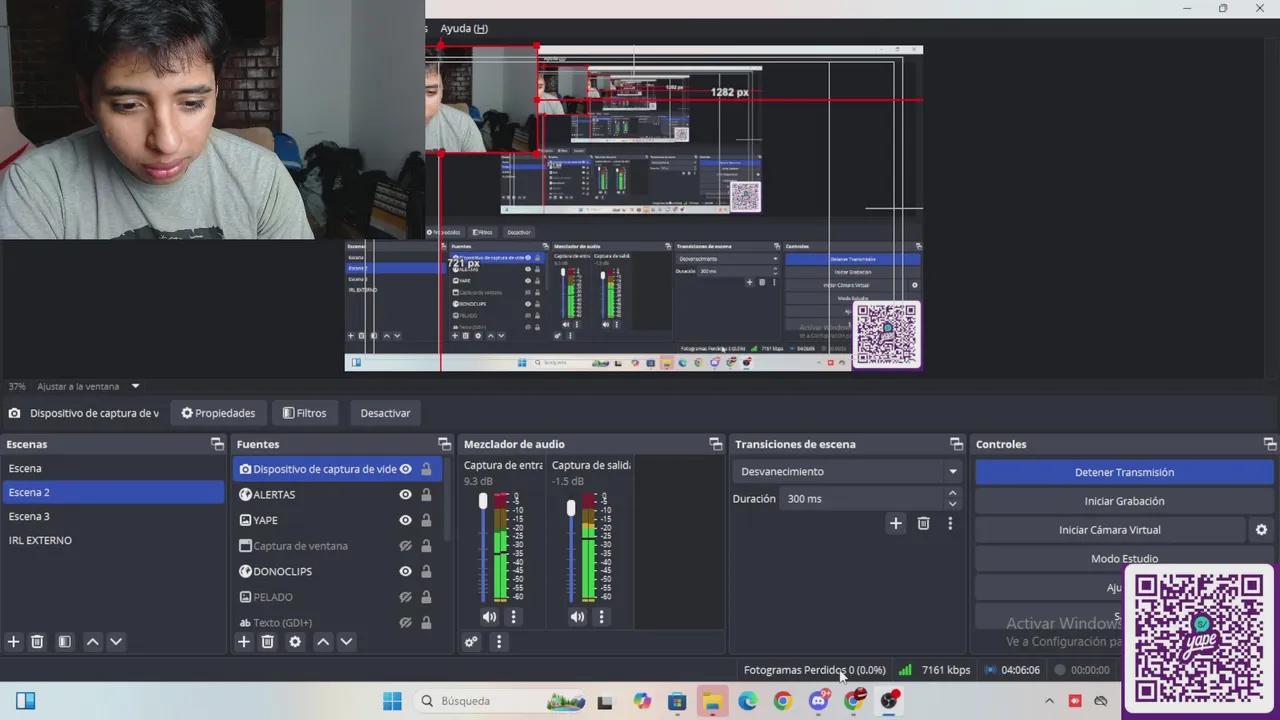The height and width of the screenshot is (720, 1280).
Task: Open virtual camera settings gear
Action: [x=1261, y=530]
